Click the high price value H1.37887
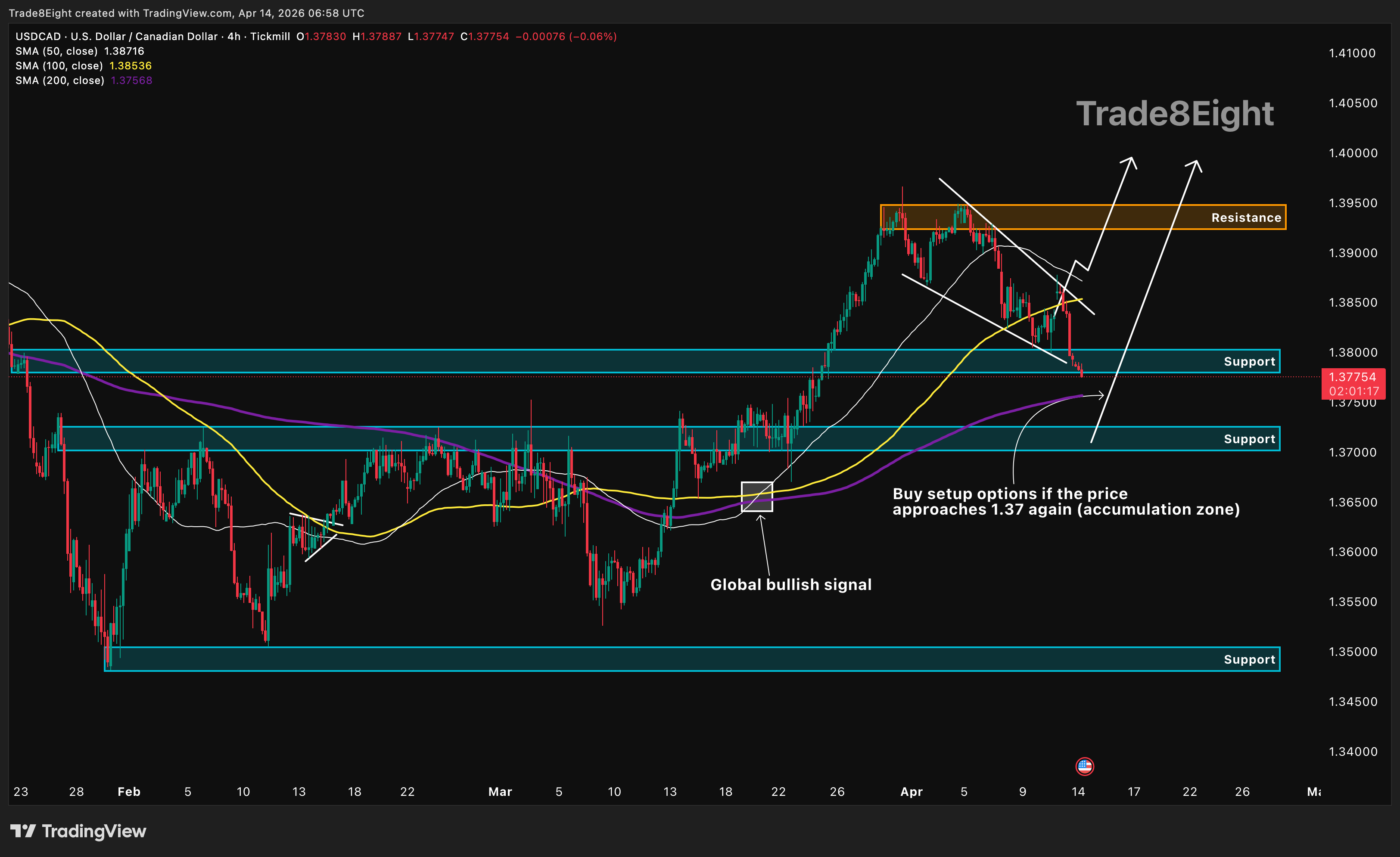1400x857 pixels. tap(376, 36)
